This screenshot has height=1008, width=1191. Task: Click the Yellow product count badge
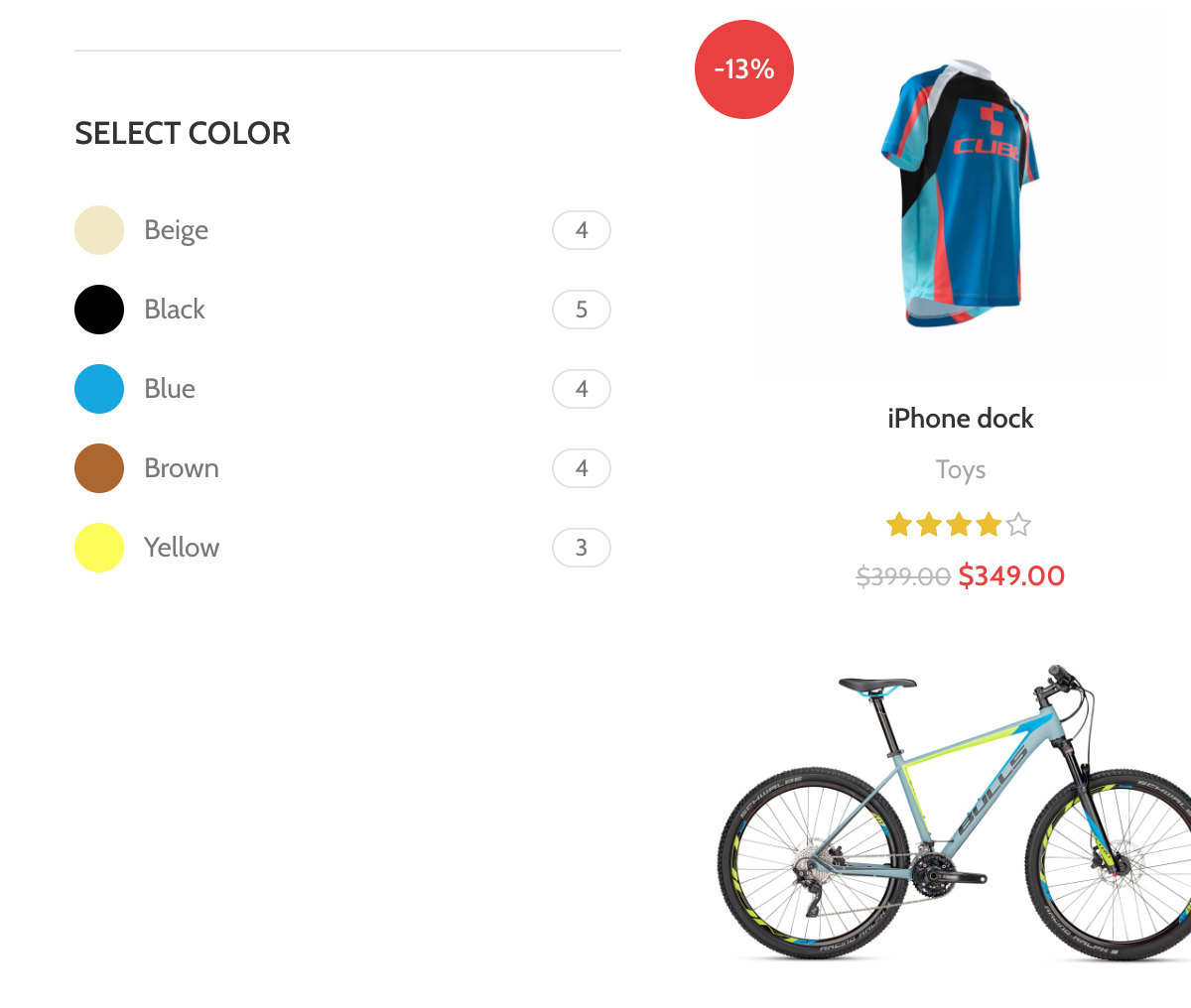[582, 548]
